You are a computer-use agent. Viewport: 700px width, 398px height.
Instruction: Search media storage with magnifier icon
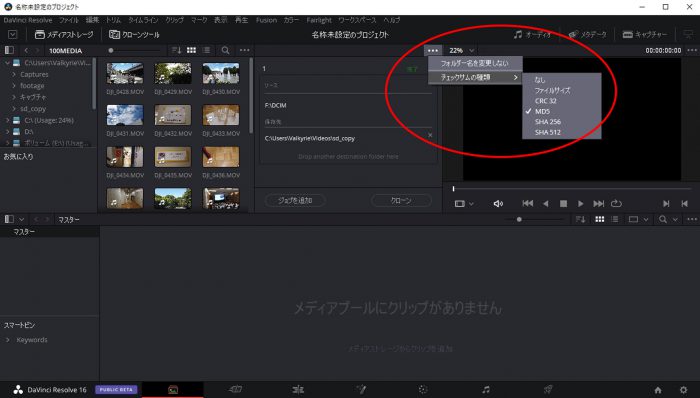(225, 50)
